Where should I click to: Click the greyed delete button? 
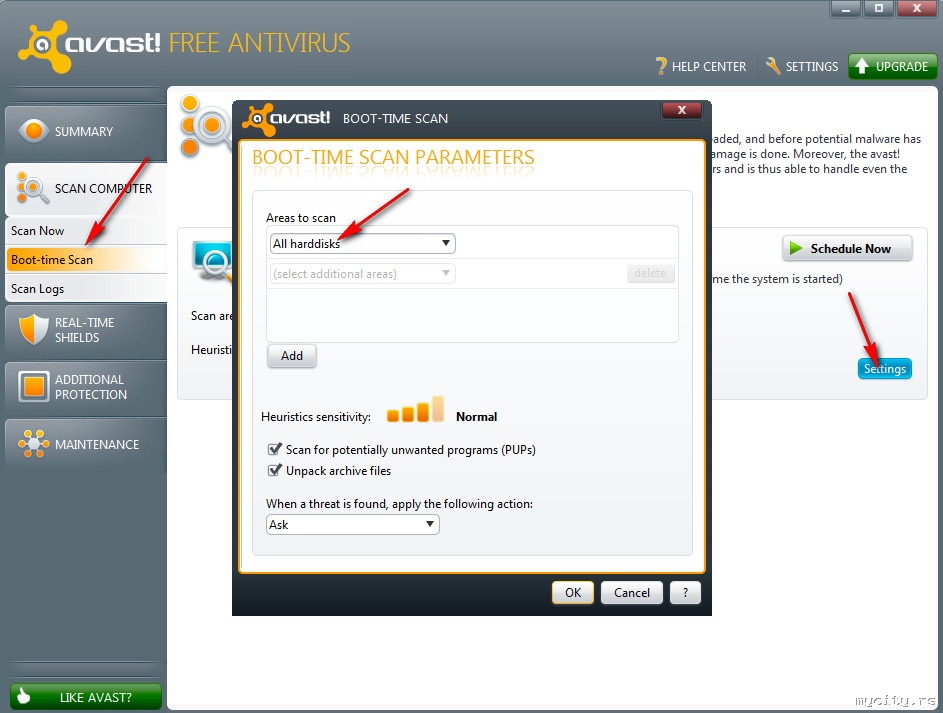pos(650,273)
